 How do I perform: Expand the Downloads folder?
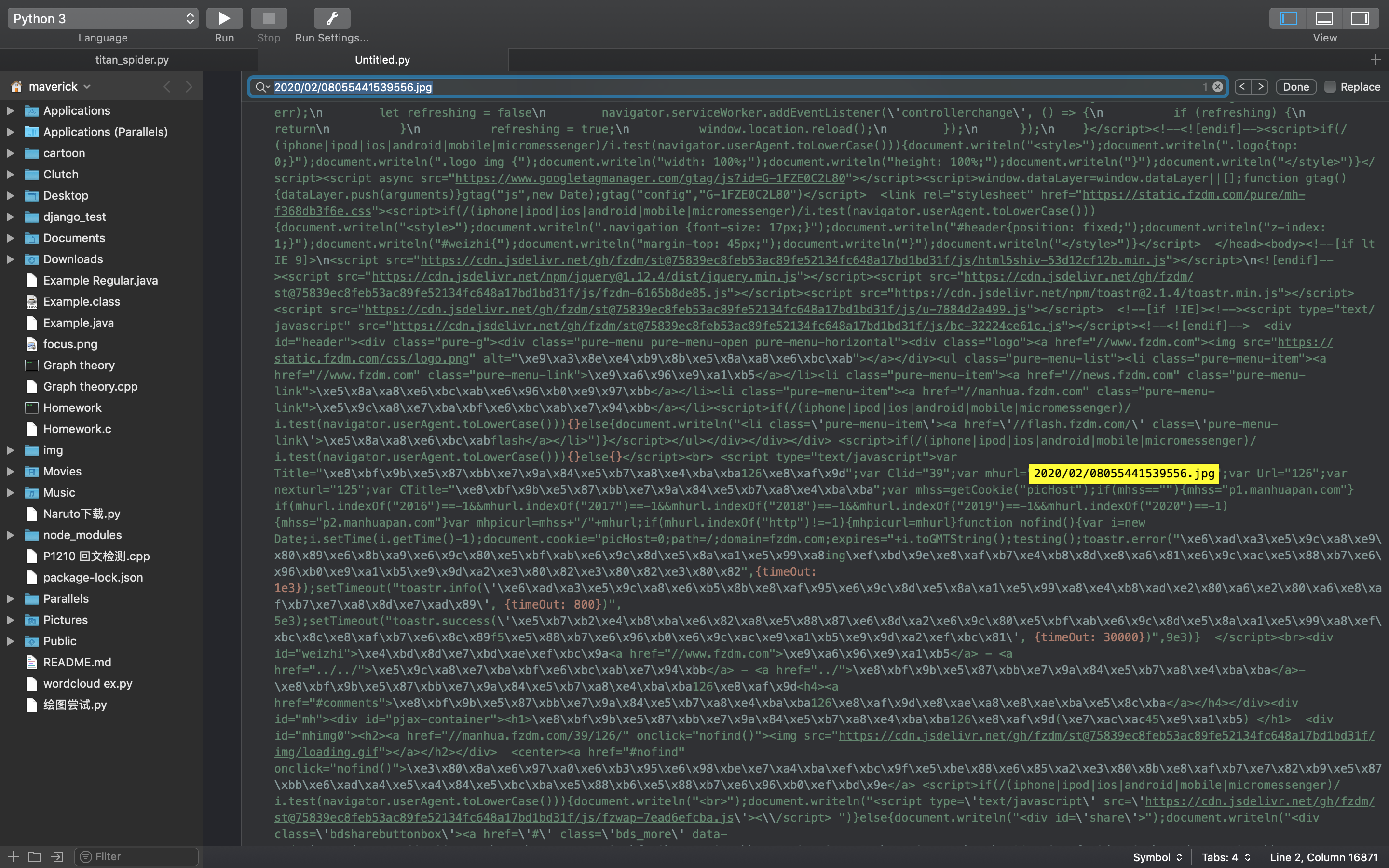click(x=10, y=259)
